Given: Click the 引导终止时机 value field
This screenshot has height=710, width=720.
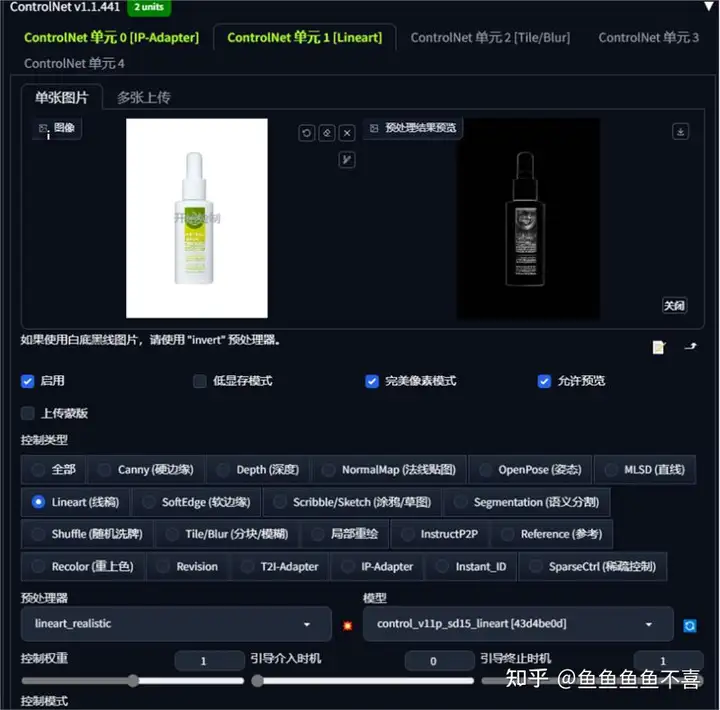Looking at the screenshot, I should 668,661.
